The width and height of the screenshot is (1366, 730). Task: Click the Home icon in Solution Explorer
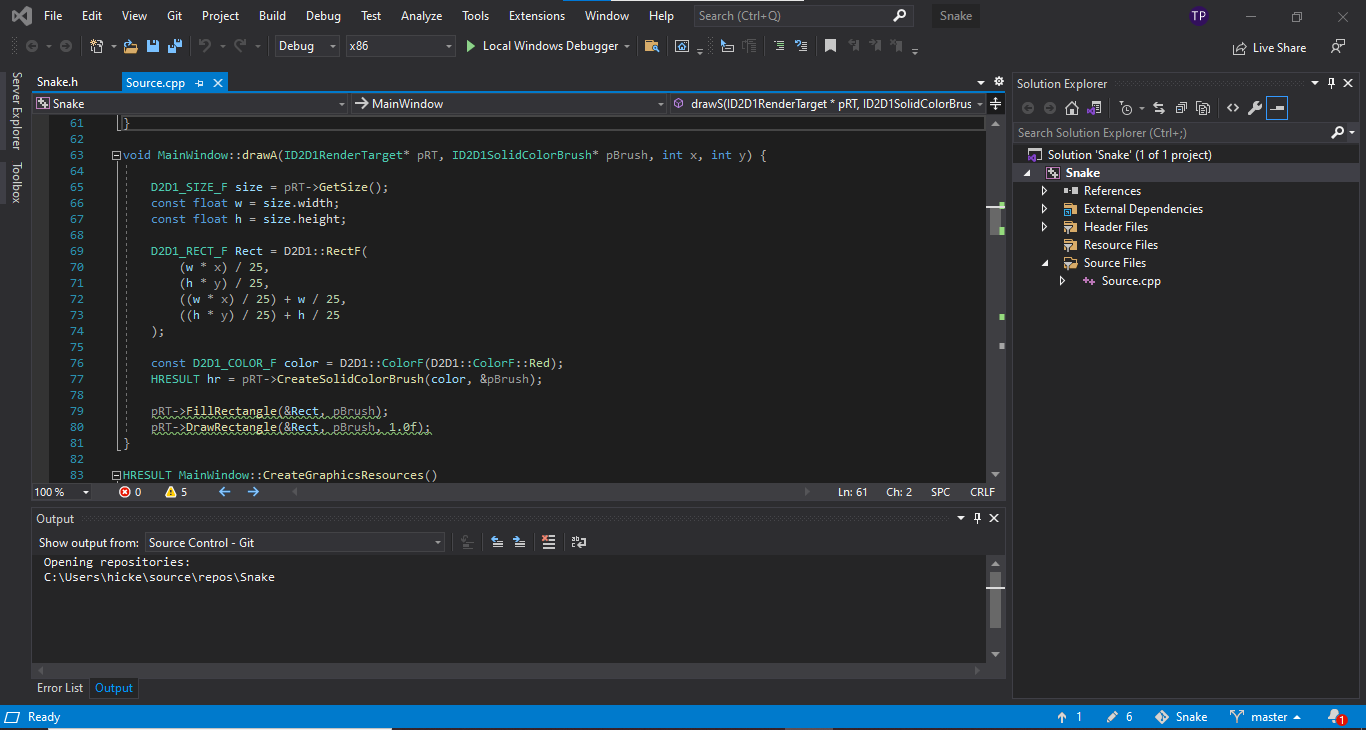tap(1072, 108)
